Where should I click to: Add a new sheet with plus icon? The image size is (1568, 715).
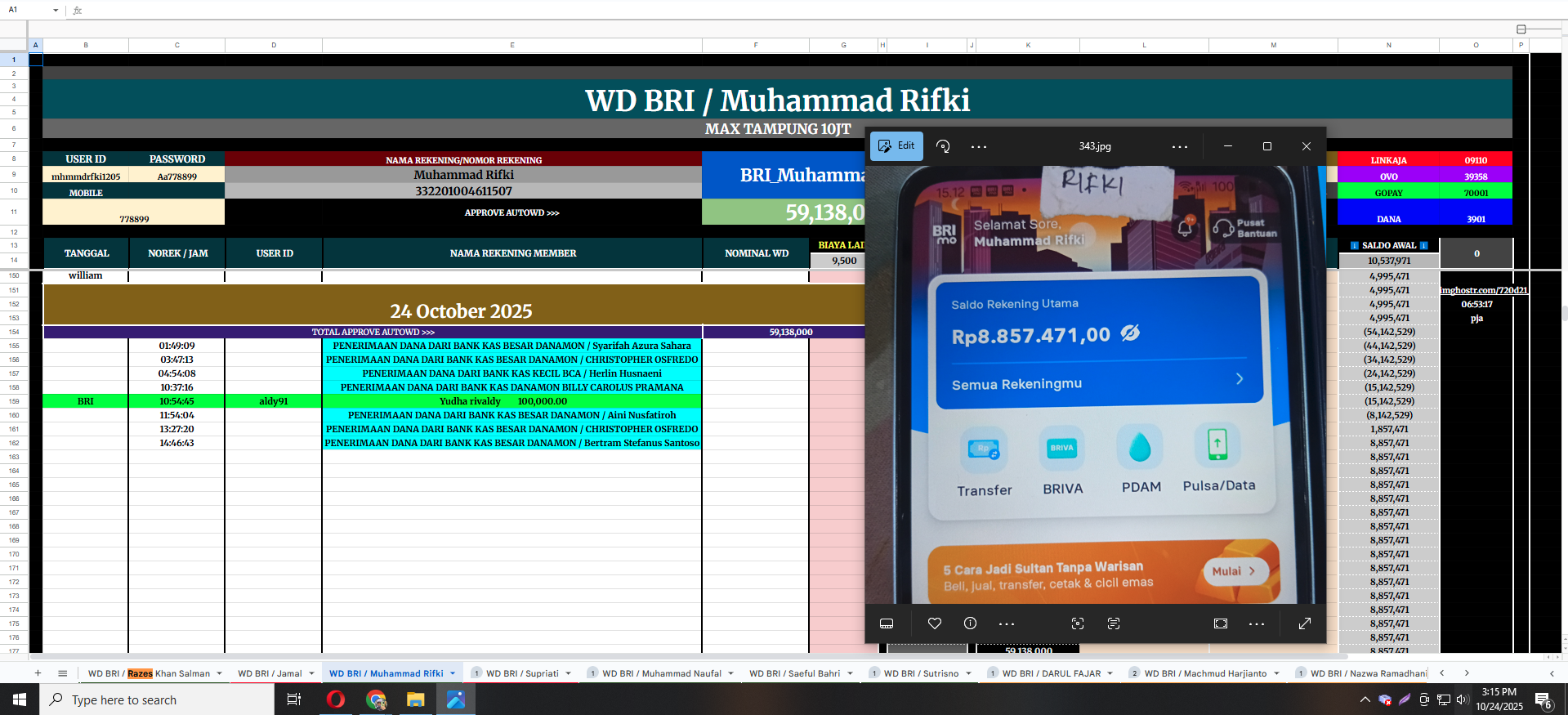click(x=38, y=673)
